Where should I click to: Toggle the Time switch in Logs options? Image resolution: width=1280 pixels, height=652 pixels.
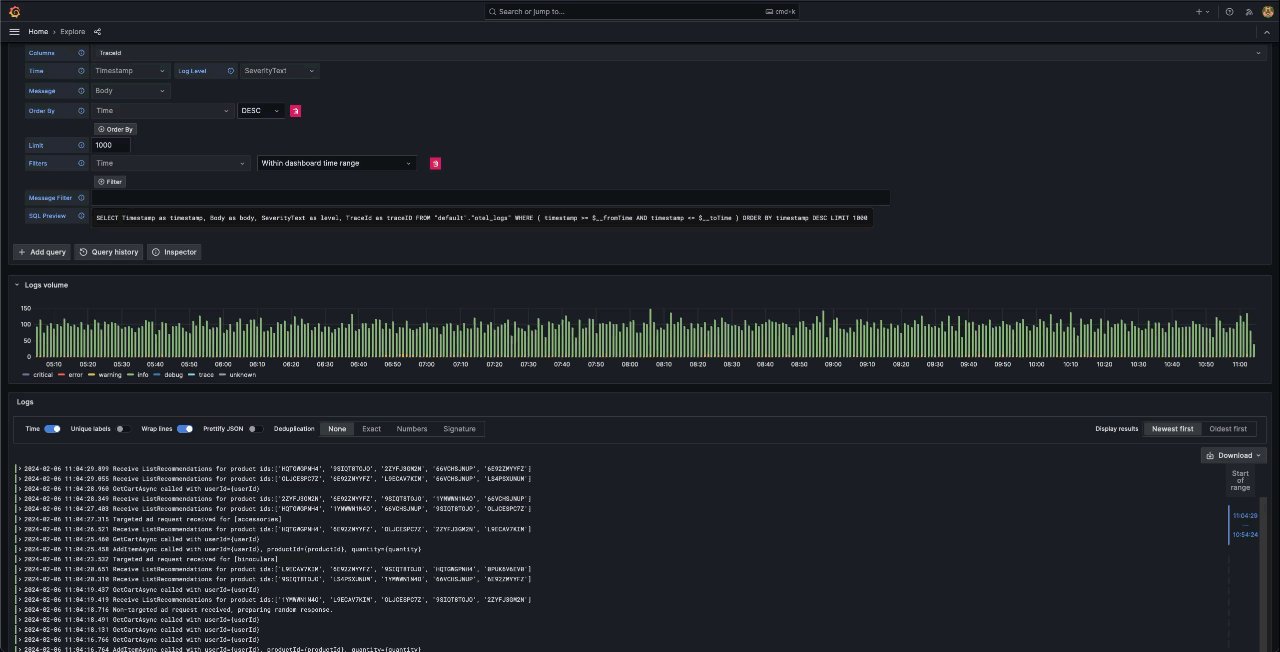point(52,429)
